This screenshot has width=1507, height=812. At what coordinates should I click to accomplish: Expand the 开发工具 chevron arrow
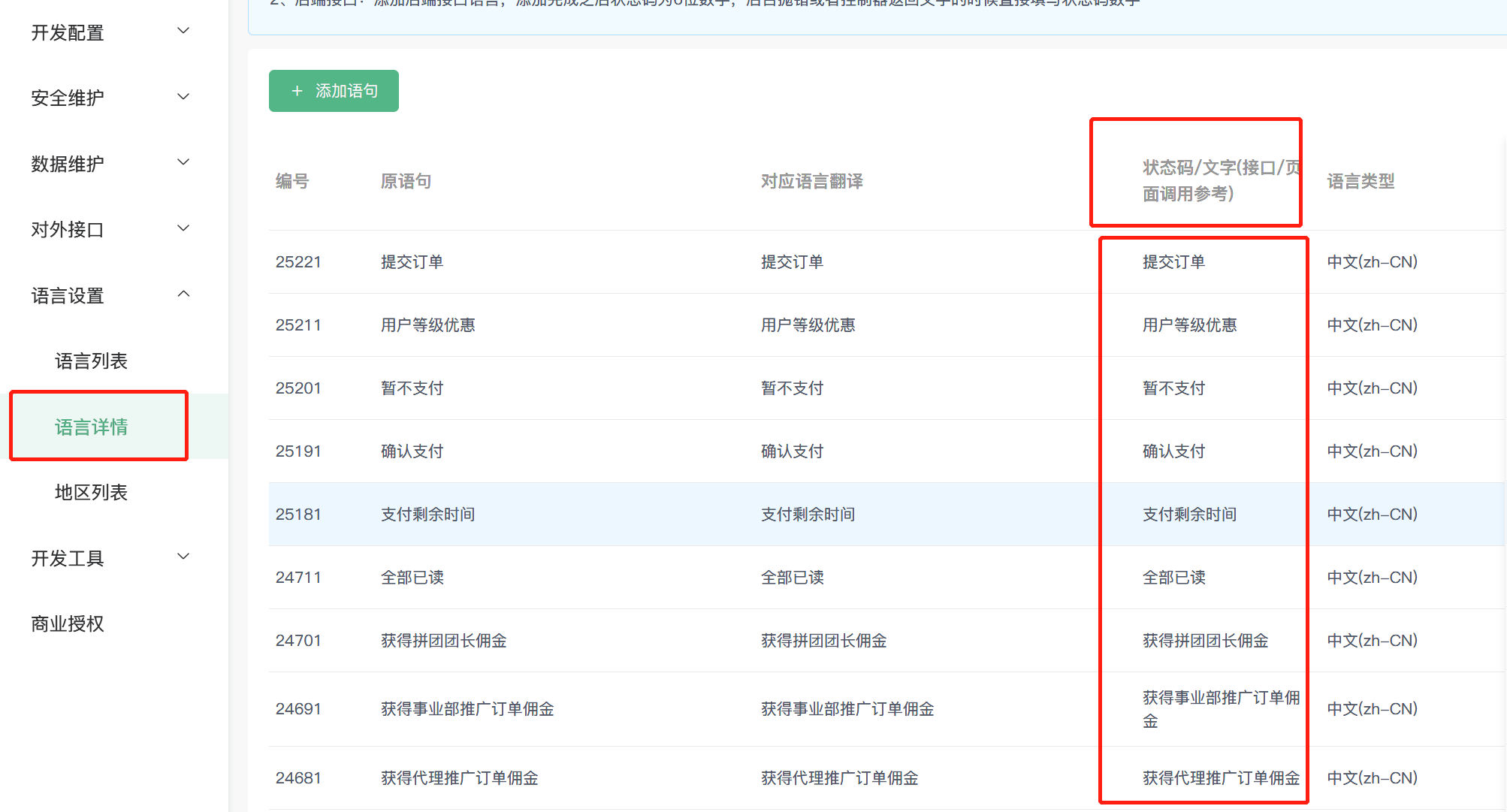183,557
